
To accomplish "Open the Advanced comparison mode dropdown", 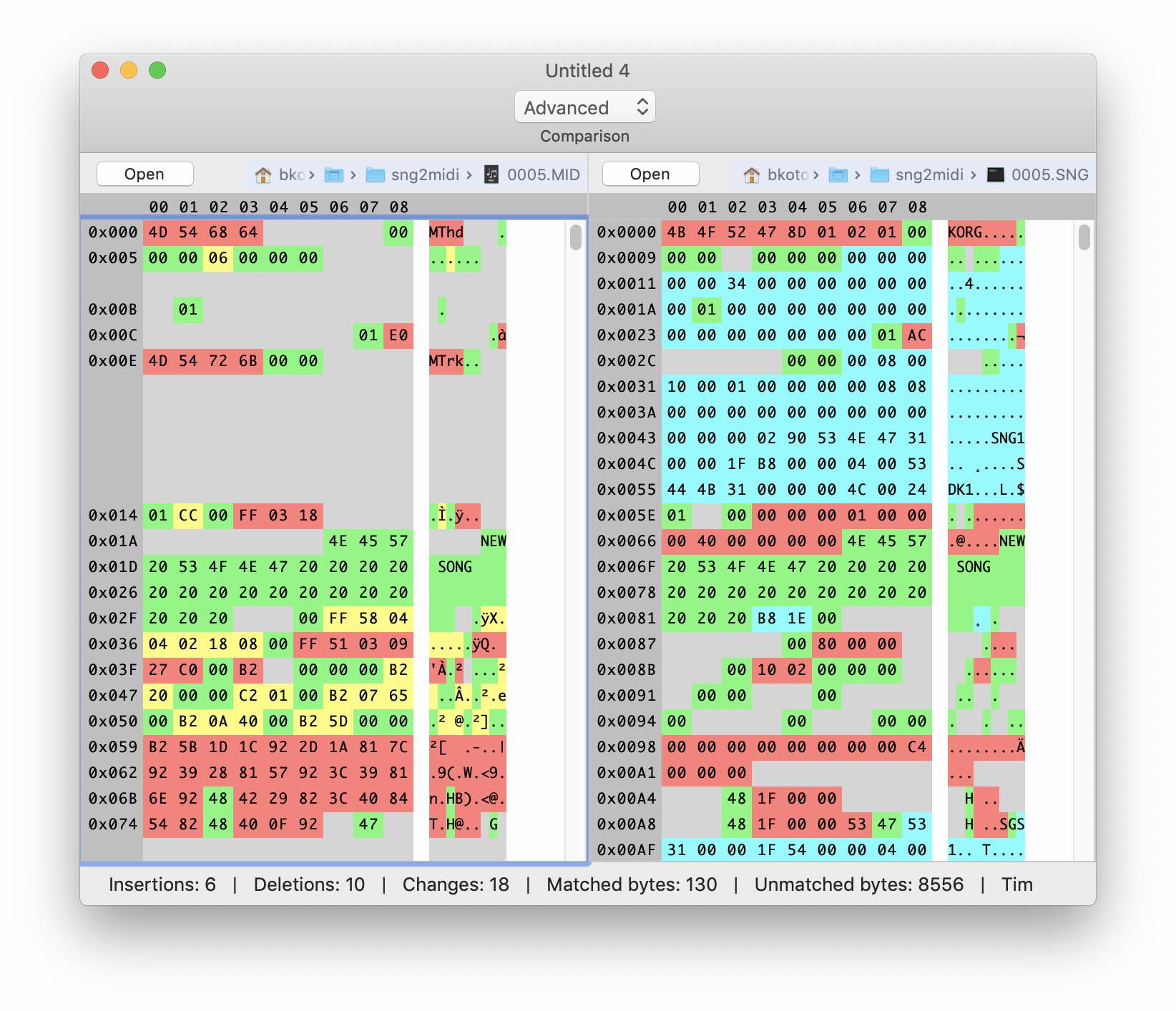I will (585, 107).
